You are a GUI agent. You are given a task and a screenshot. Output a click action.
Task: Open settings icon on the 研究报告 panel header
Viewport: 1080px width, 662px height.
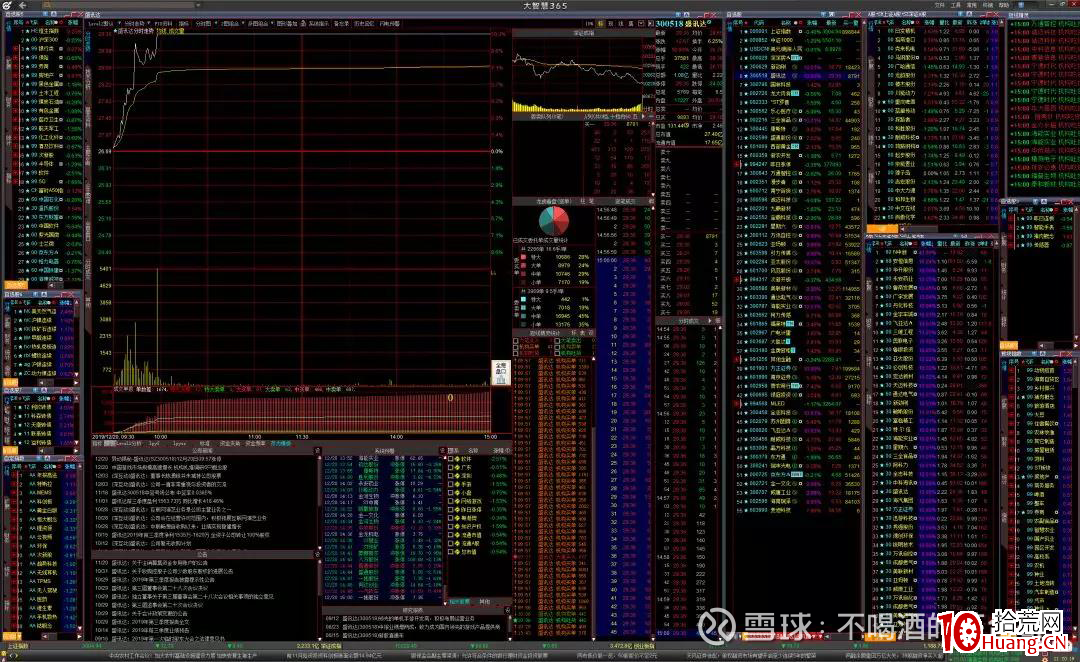click(508, 610)
